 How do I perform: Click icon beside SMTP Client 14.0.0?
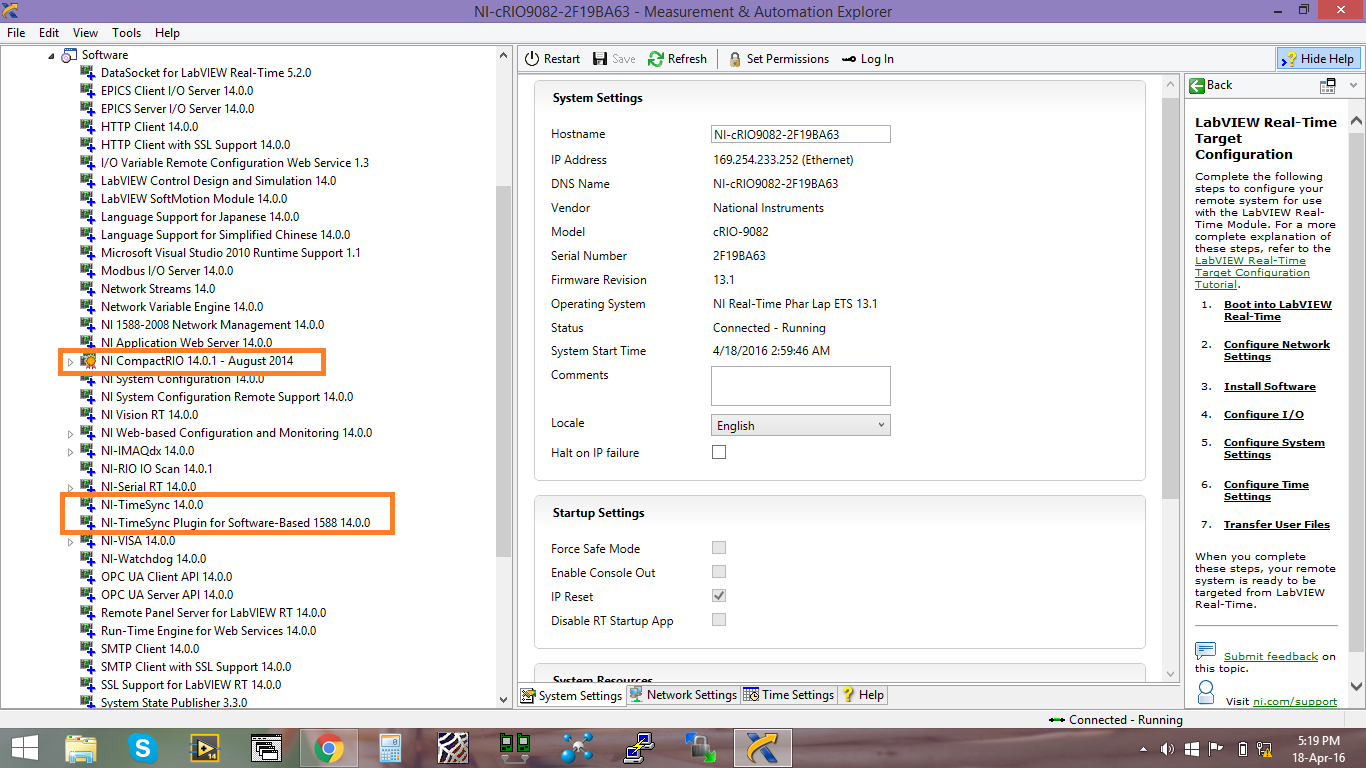coord(88,649)
